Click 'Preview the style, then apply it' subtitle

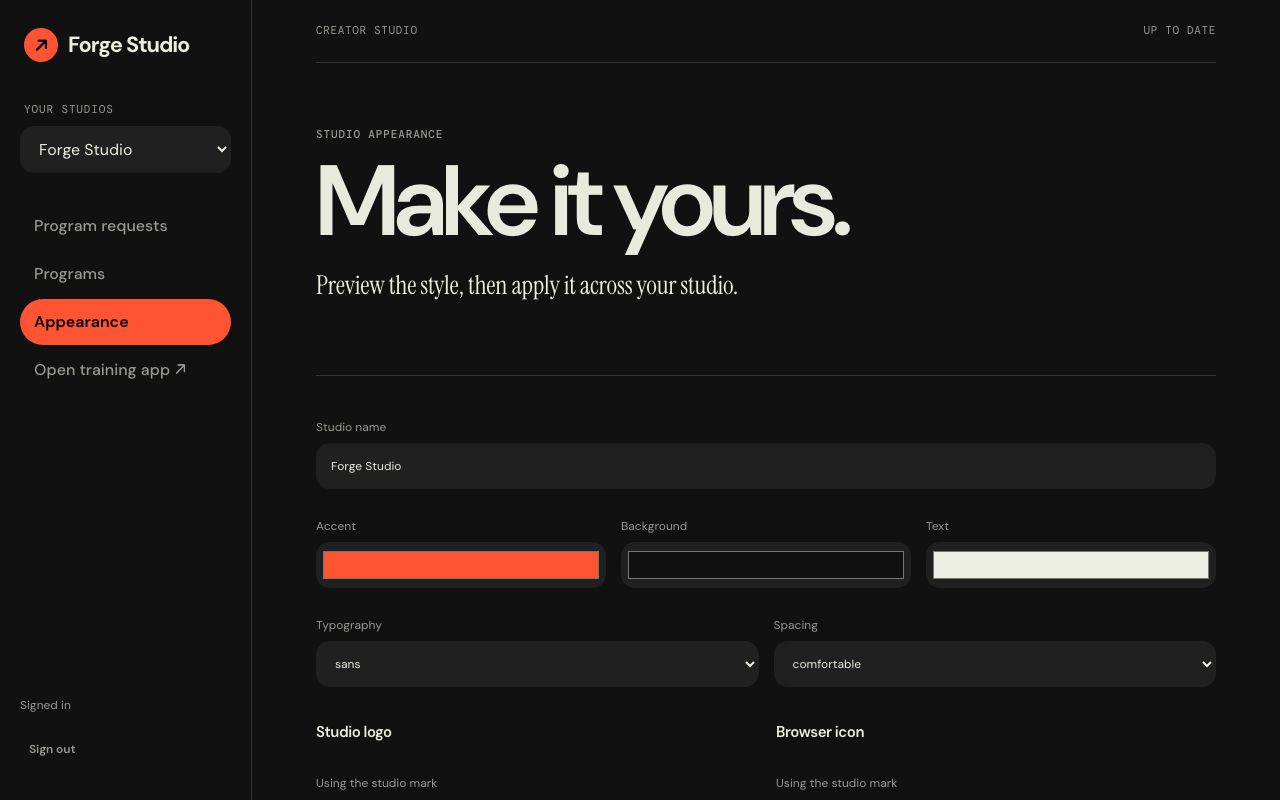click(x=527, y=286)
